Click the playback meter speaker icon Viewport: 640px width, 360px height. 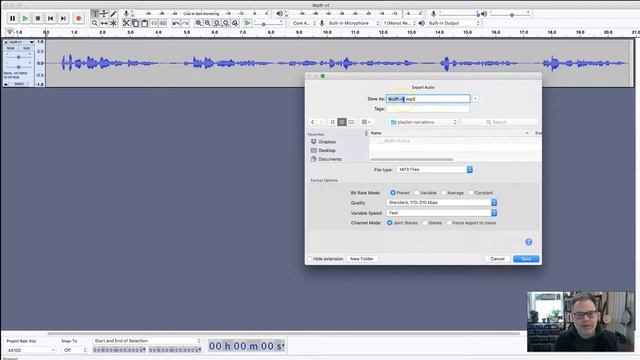pyautogui.click(x=280, y=14)
